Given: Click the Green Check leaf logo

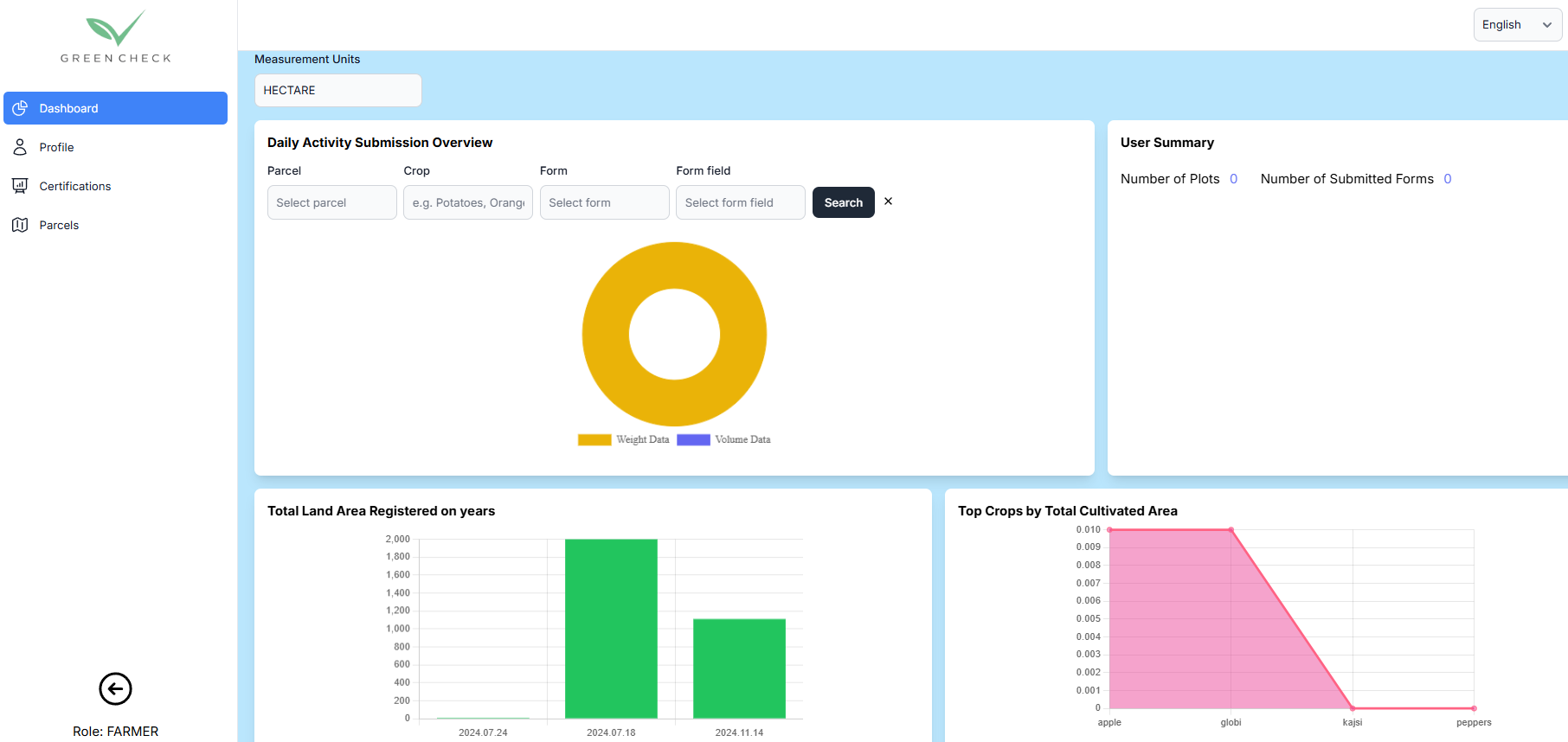Looking at the screenshot, I should tap(115, 29).
